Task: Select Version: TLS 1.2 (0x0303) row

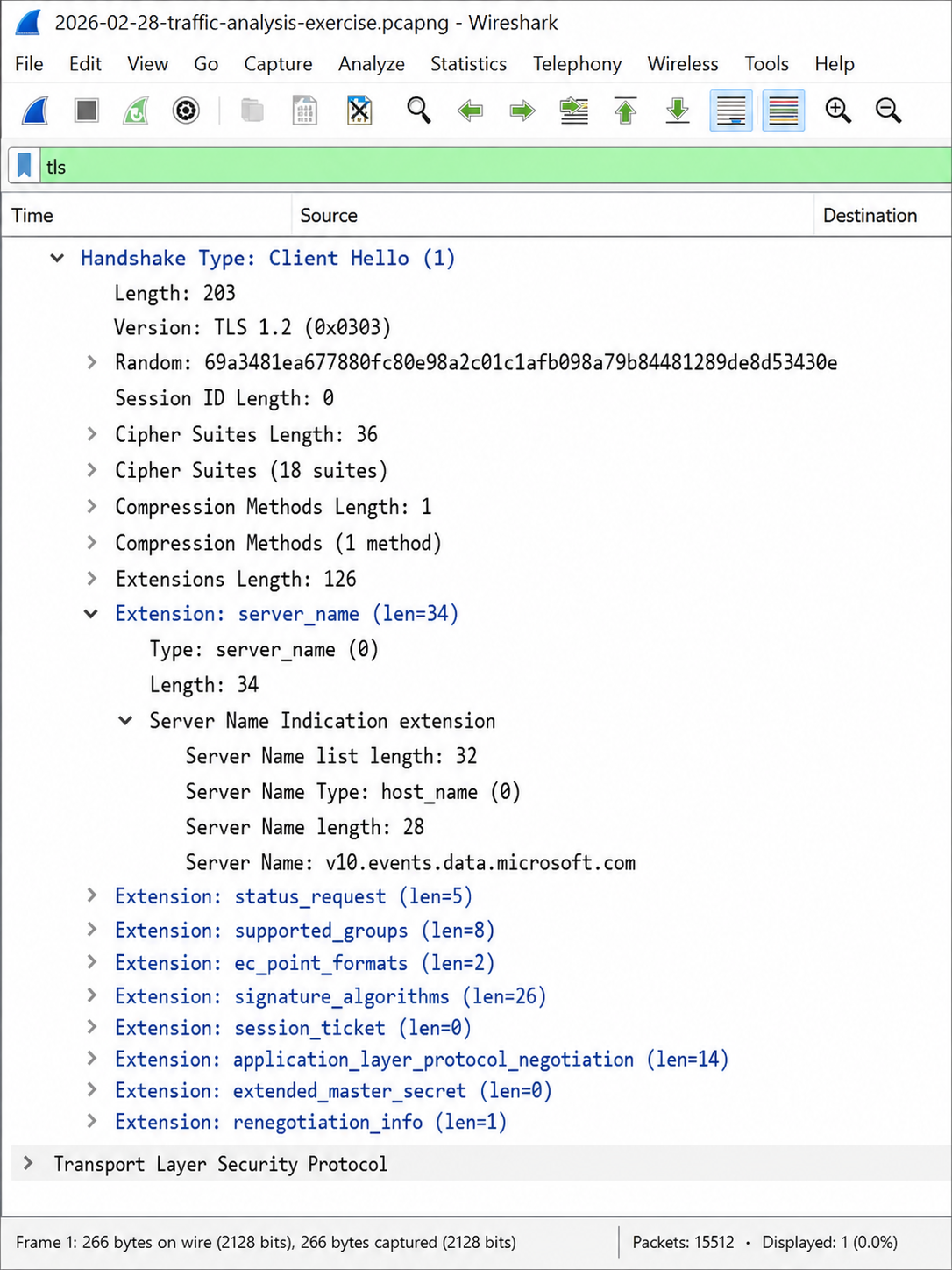Action: (252, 328)
